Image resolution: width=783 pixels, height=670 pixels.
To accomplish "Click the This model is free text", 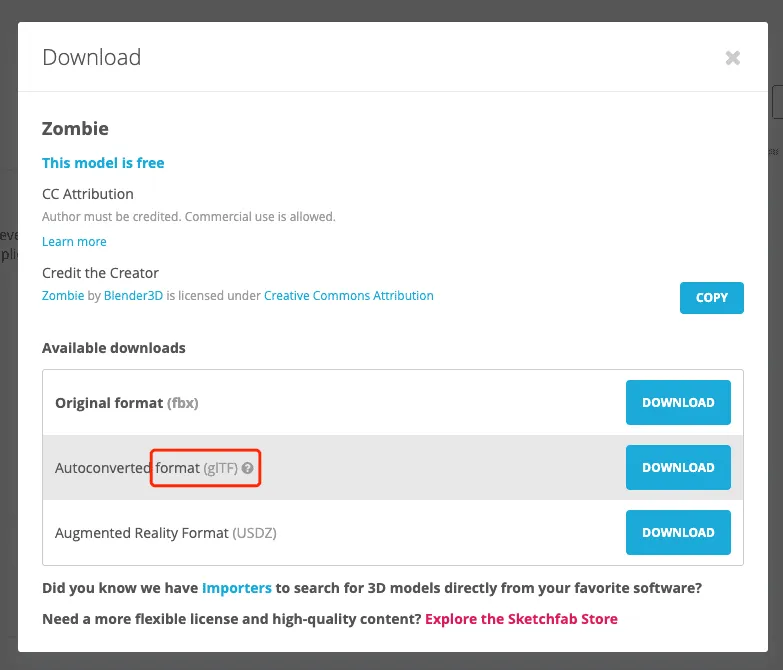I will point(103,163).
